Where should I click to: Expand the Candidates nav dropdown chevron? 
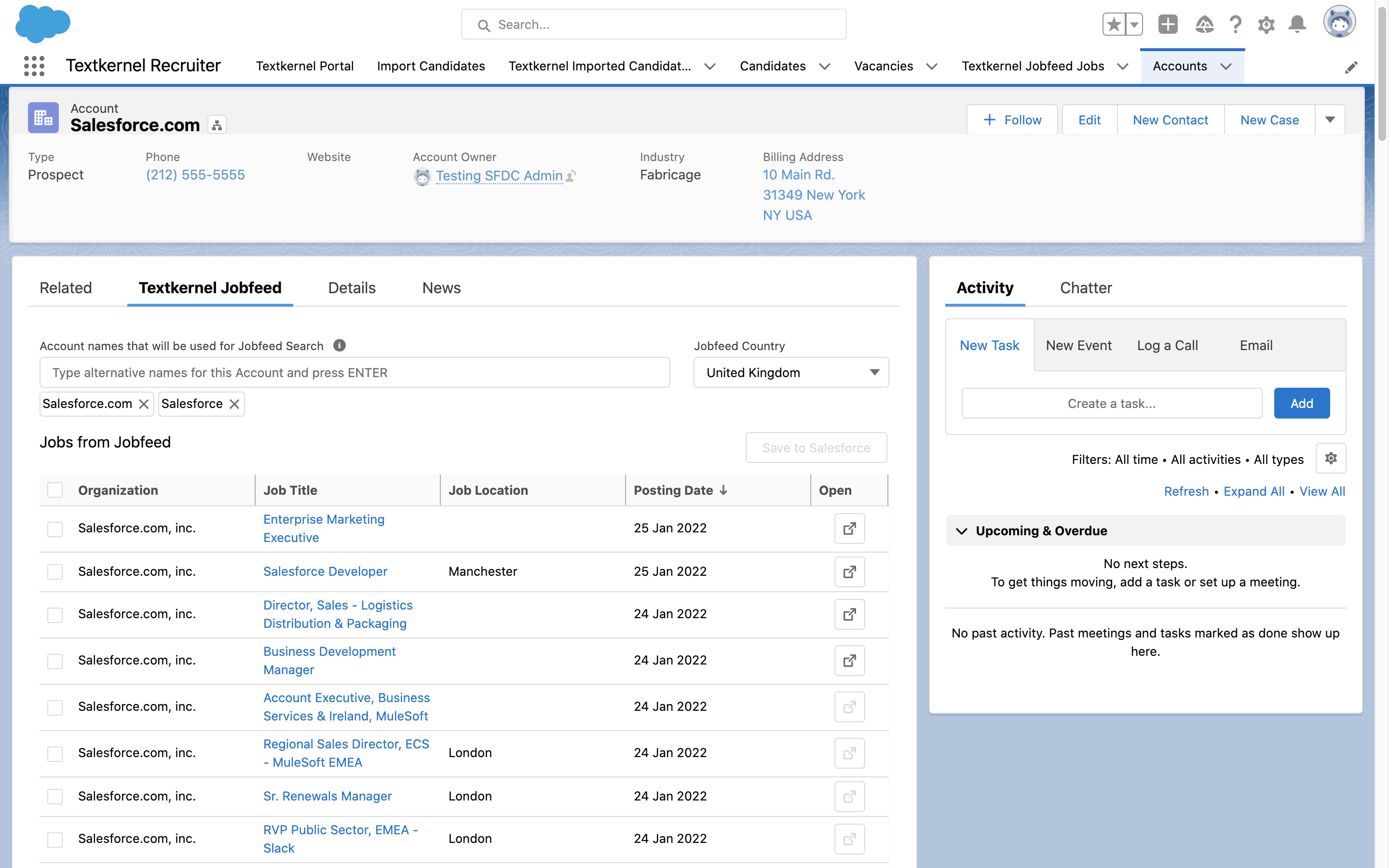(825, 67)
